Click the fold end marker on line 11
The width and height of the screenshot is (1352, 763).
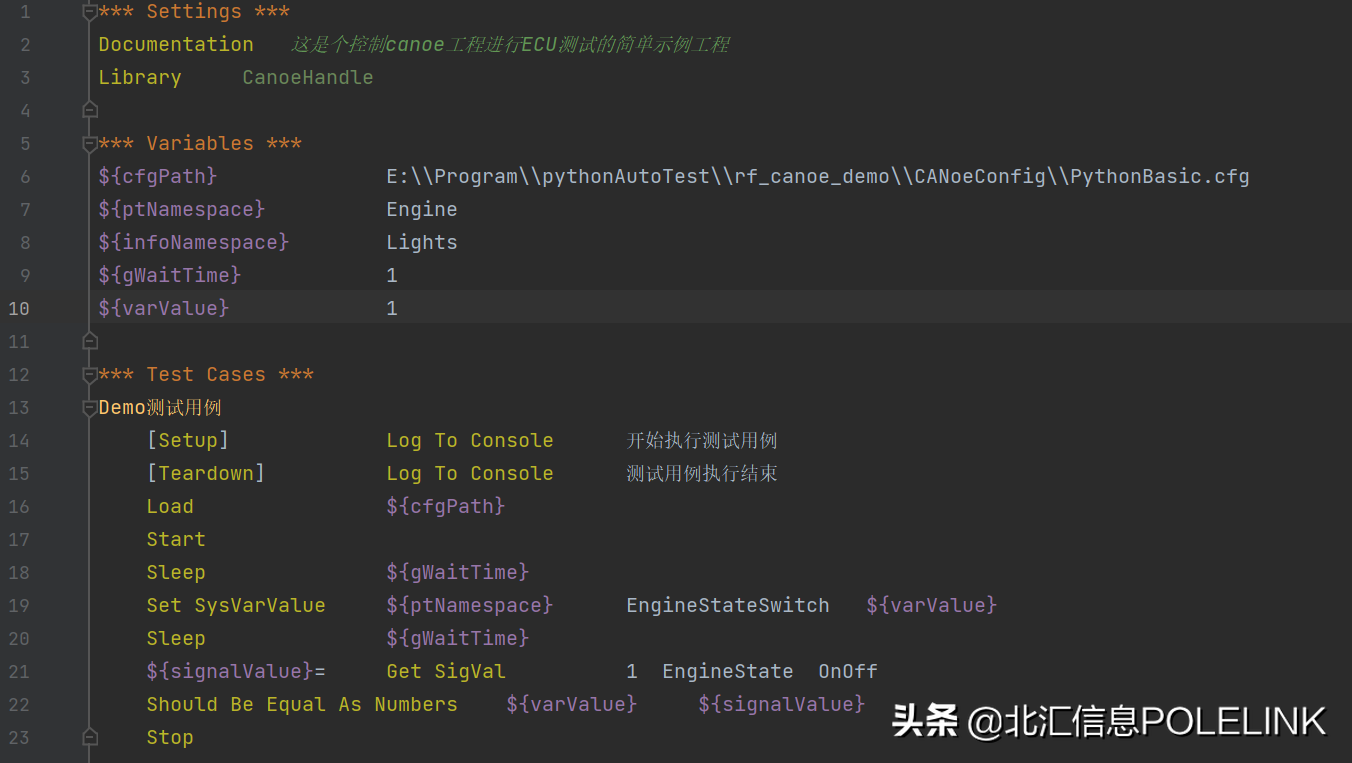pyautogui.click(x=90, y=341)
